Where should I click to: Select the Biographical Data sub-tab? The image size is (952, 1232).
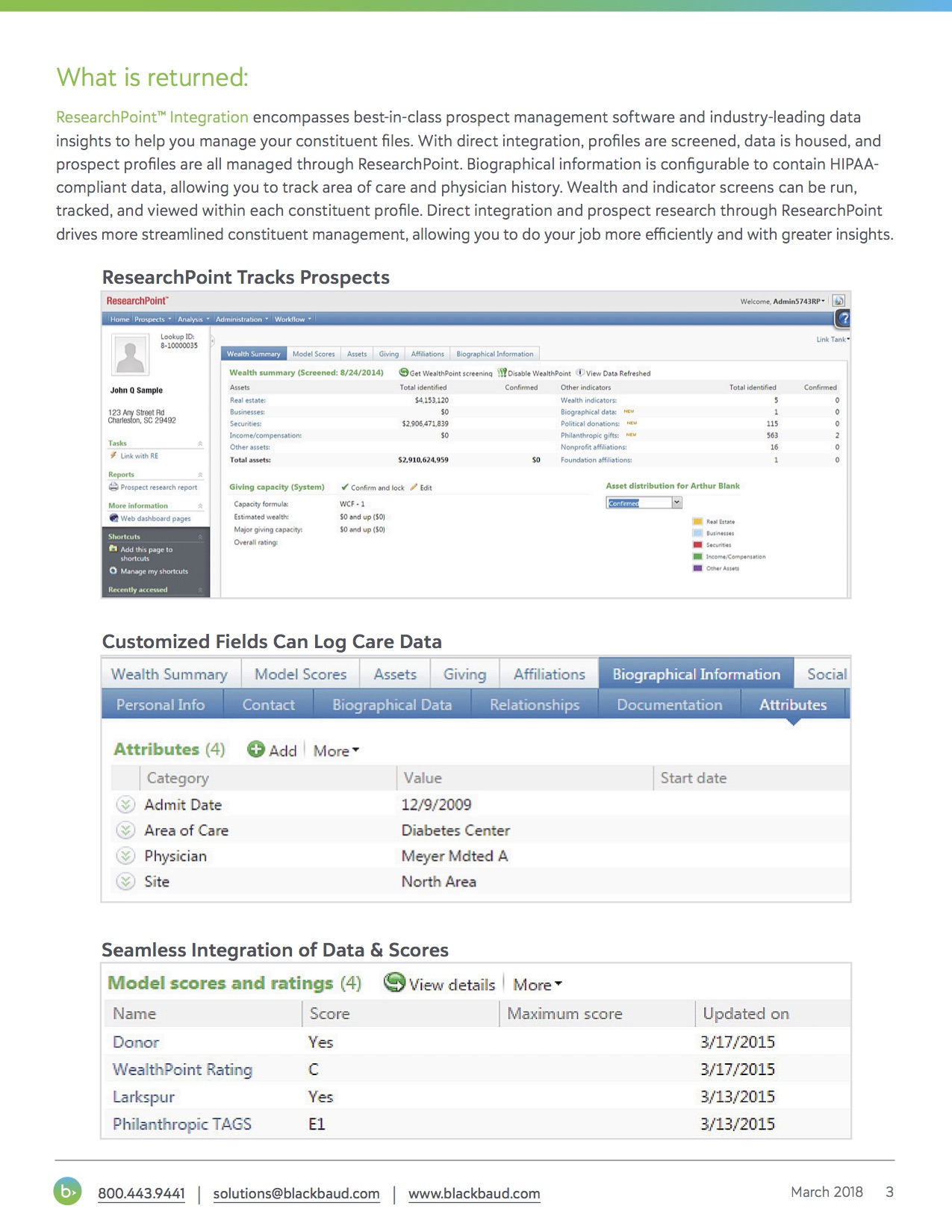click(392, 704)
